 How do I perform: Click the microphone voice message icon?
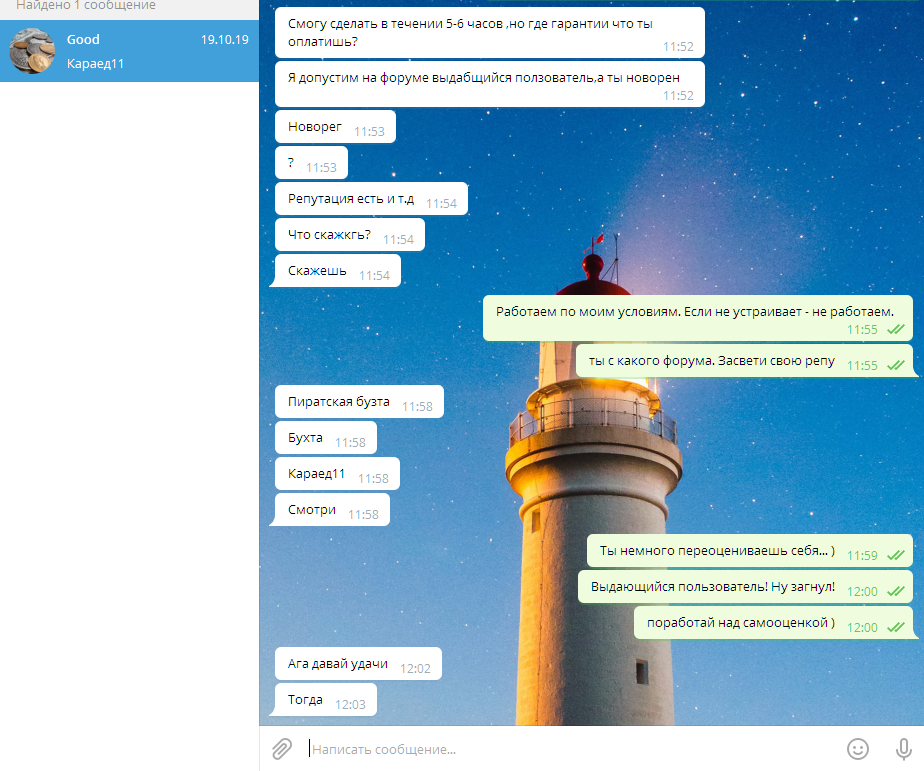[903, 749]
